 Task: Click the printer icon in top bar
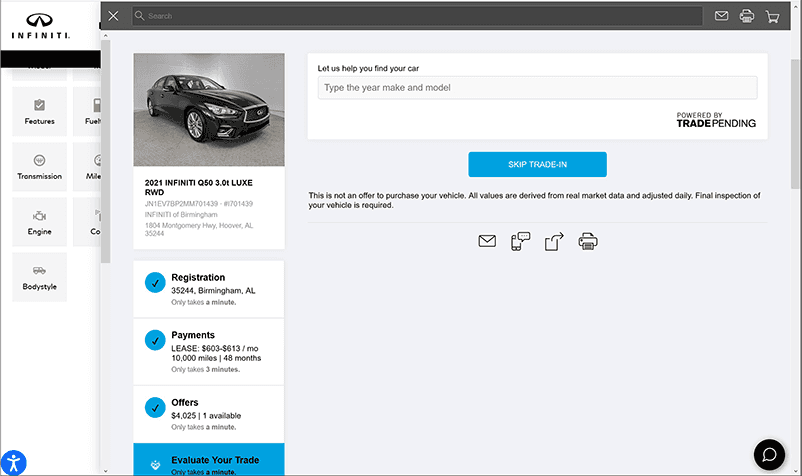(747, 16)
